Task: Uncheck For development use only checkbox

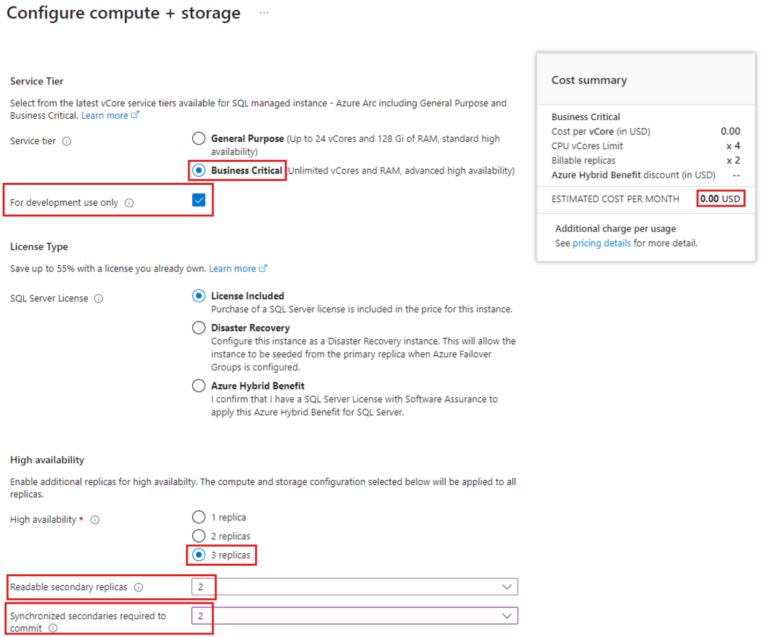Action: click(x=198, y=201)
